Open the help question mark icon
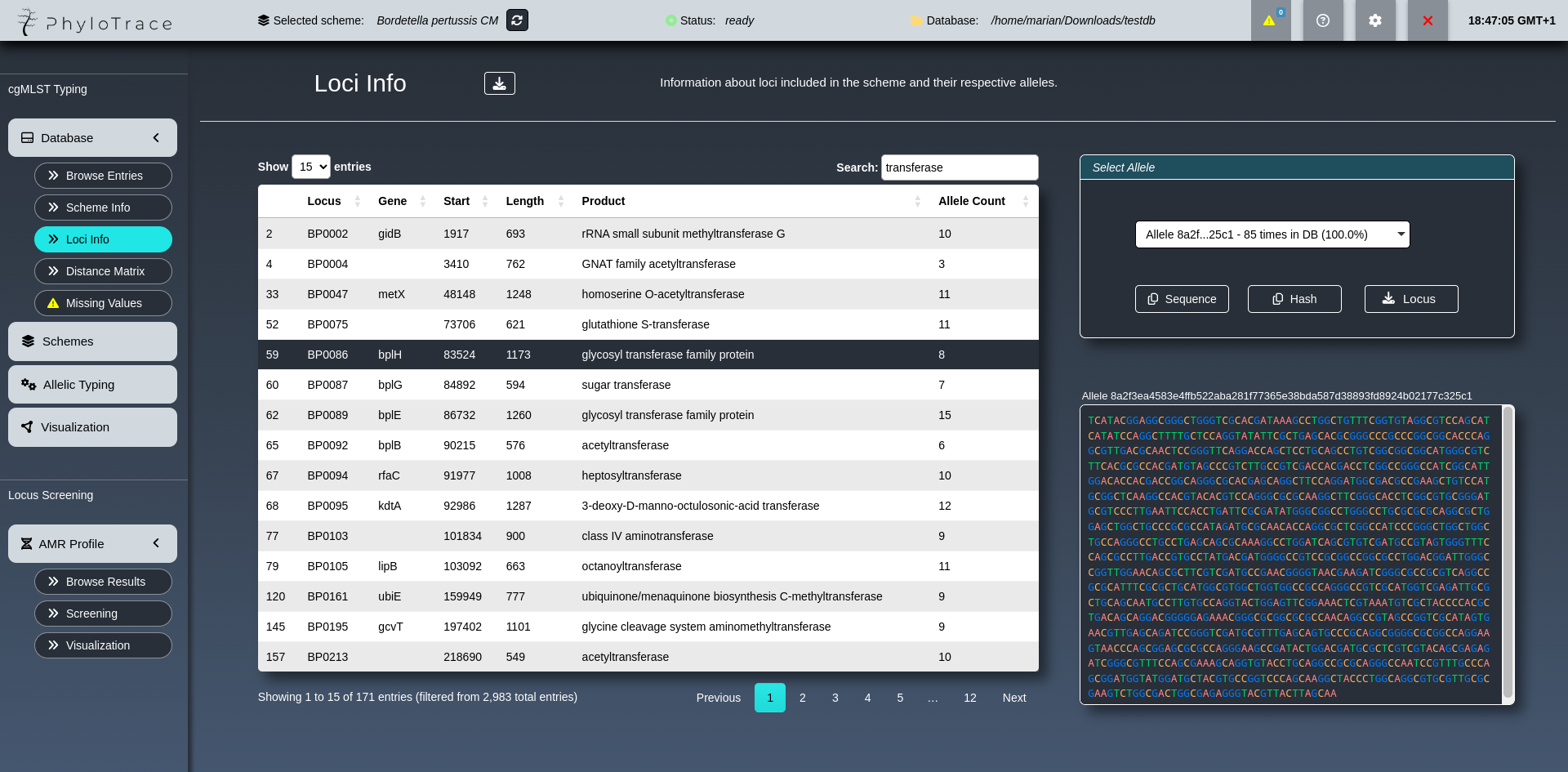 pos(1323,20)
